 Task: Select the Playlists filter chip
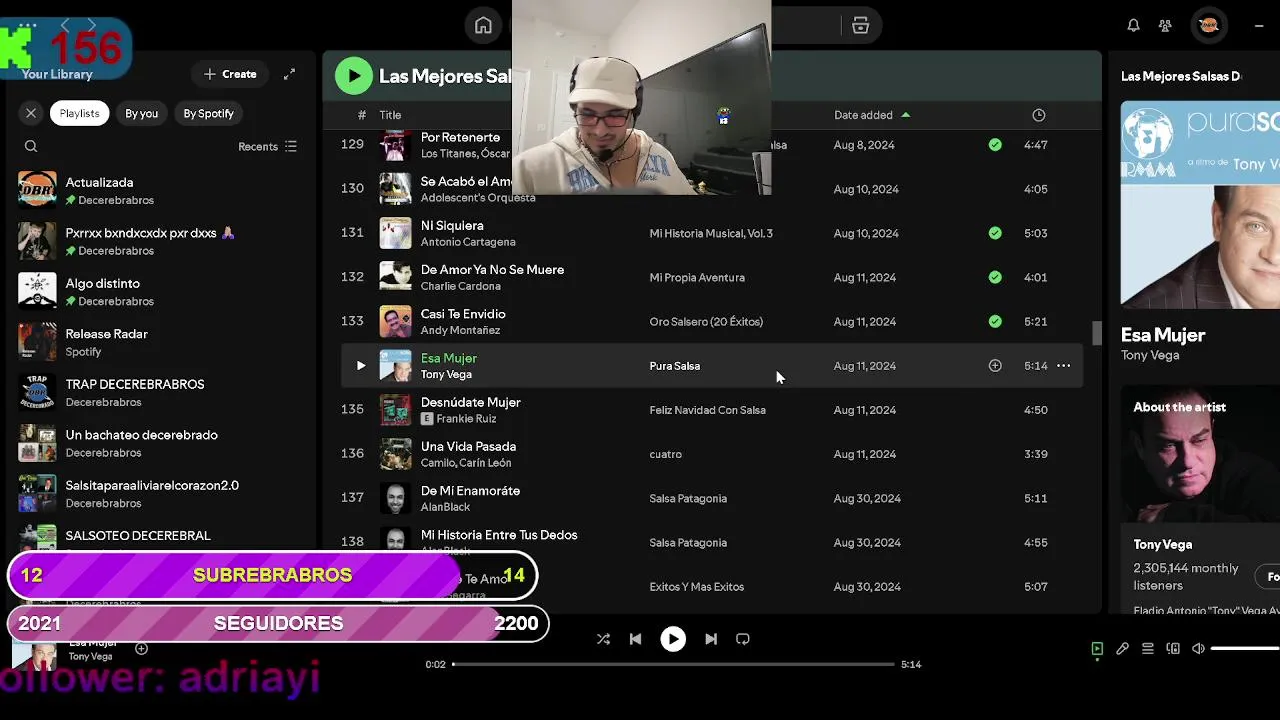pos(79,113)
